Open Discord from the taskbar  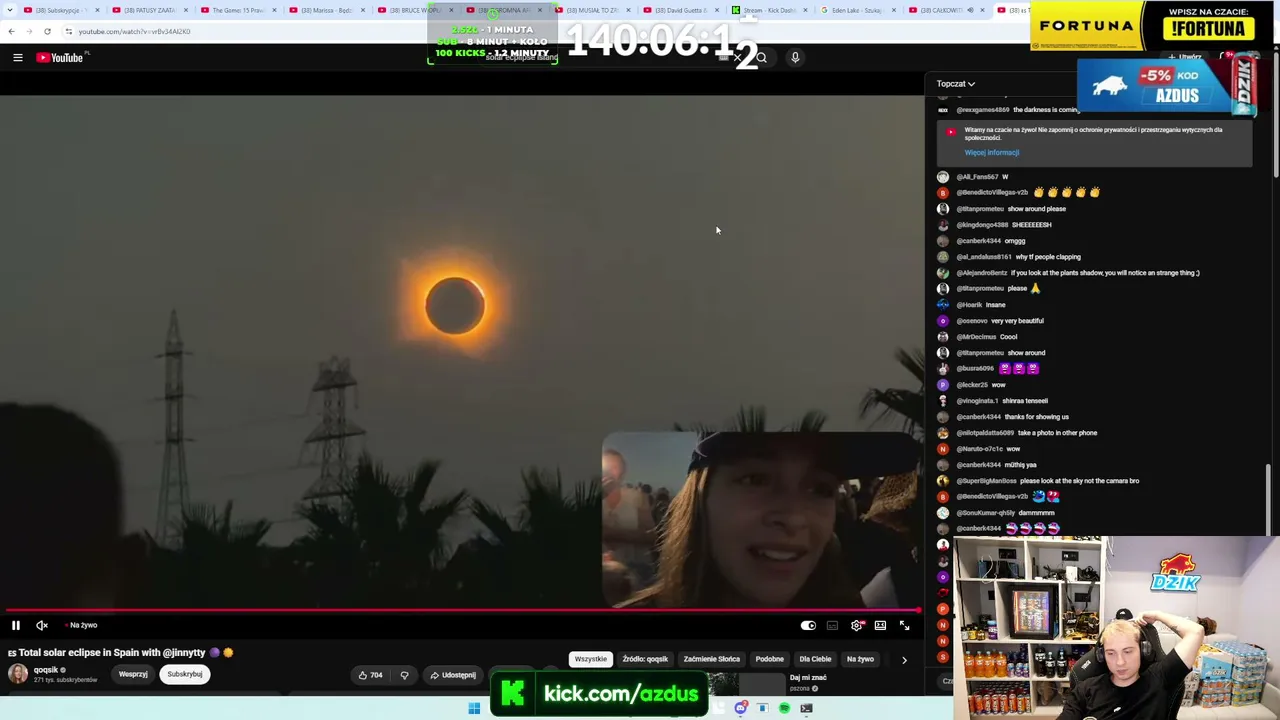[x=740, y=708]
